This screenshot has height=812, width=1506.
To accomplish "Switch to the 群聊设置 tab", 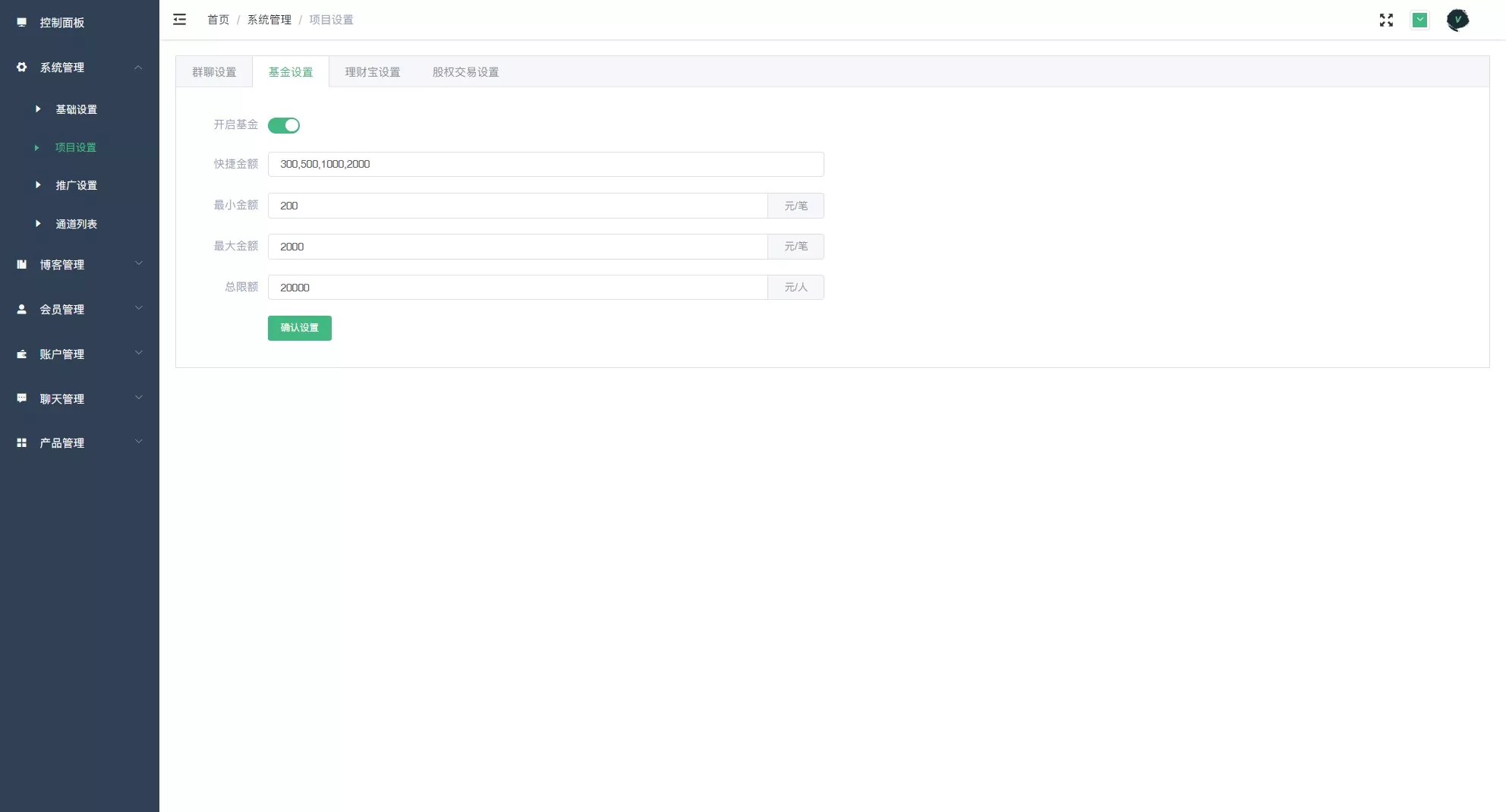I will click(x=214, y=72).
